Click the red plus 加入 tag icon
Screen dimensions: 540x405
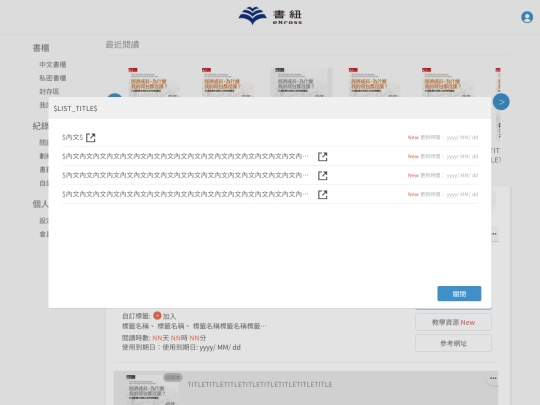(x=157, y=315)
